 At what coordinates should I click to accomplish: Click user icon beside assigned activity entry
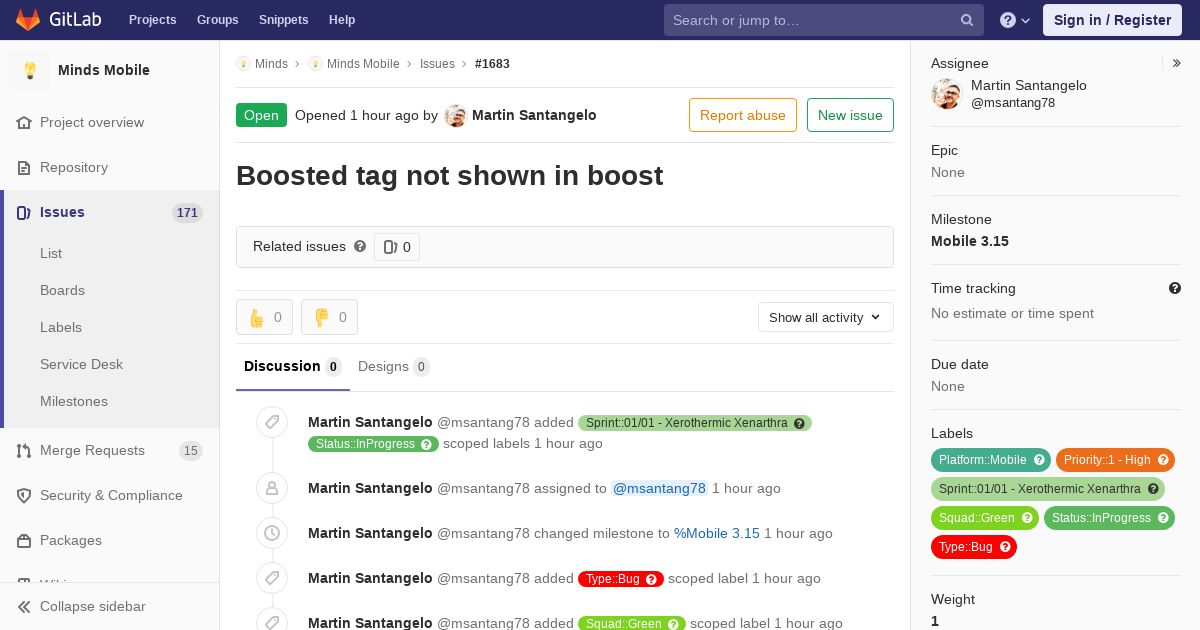click(x=272, y=488)
